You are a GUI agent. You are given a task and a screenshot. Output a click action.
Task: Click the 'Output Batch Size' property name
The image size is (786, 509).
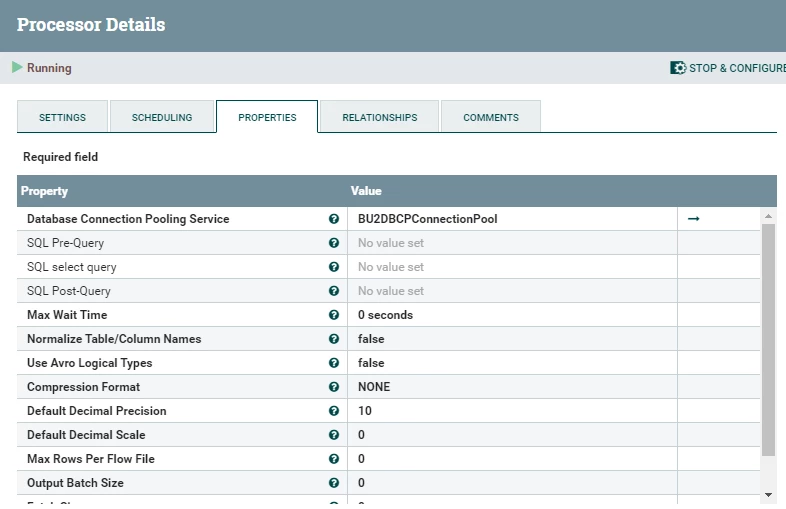click(75, 483)
